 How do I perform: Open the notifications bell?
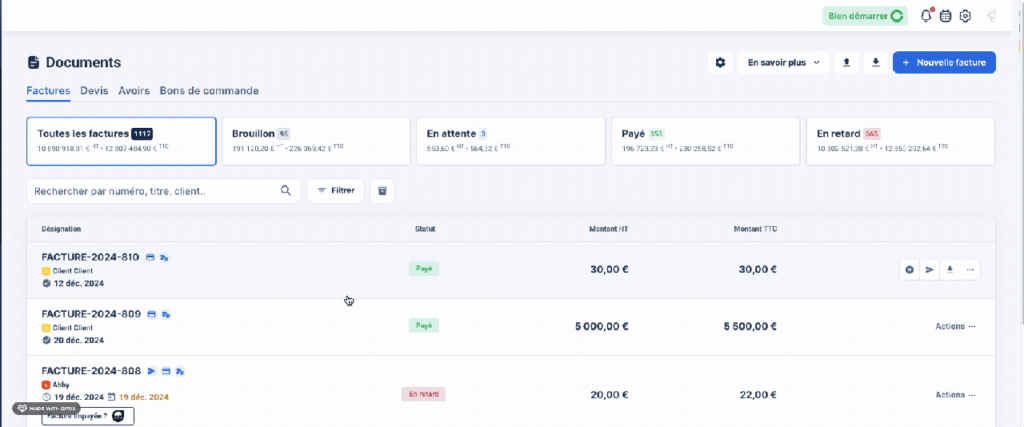pos(926,16)
